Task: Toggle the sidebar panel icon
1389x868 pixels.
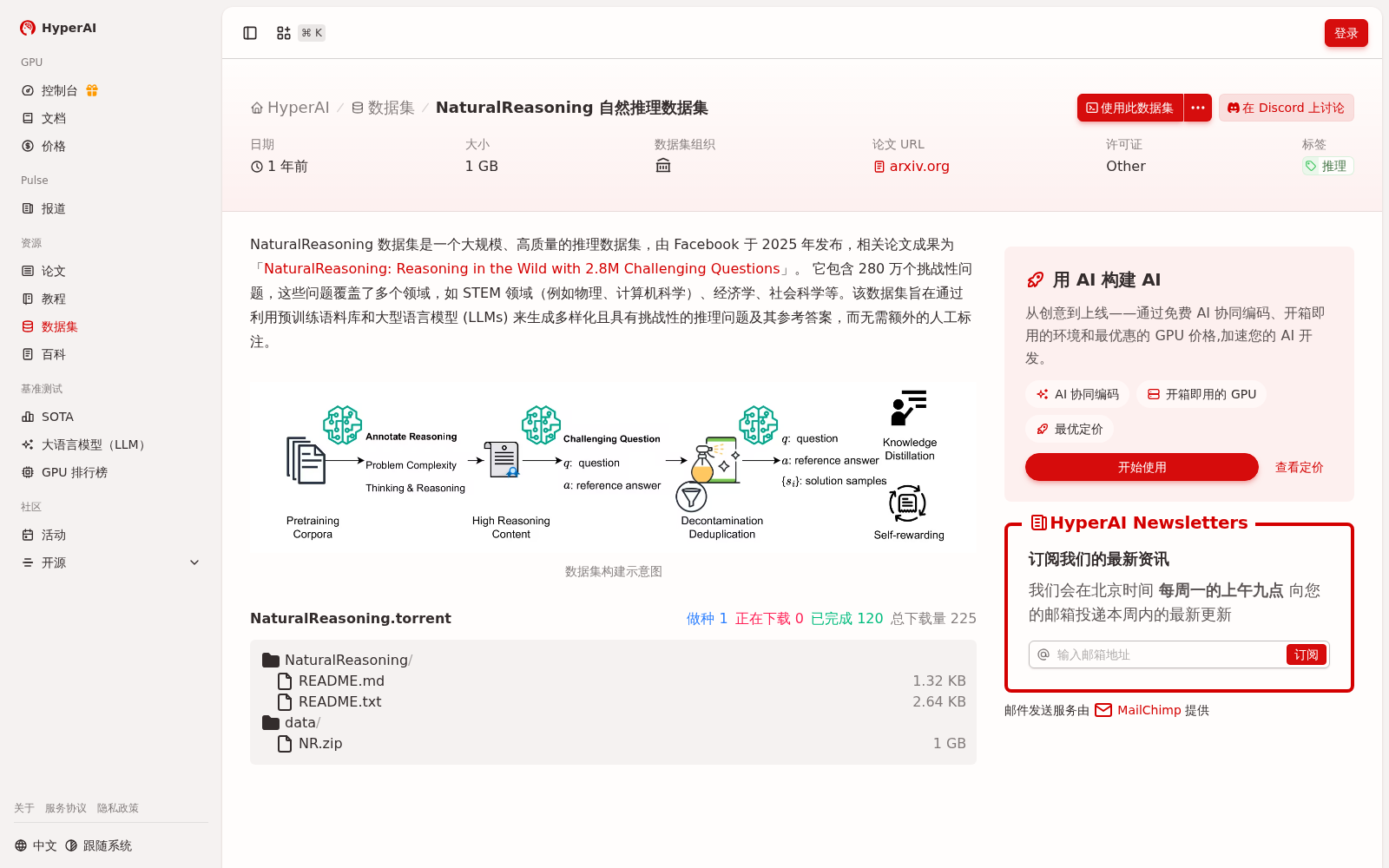Action: pyautogui.click(x=250, y=33)
